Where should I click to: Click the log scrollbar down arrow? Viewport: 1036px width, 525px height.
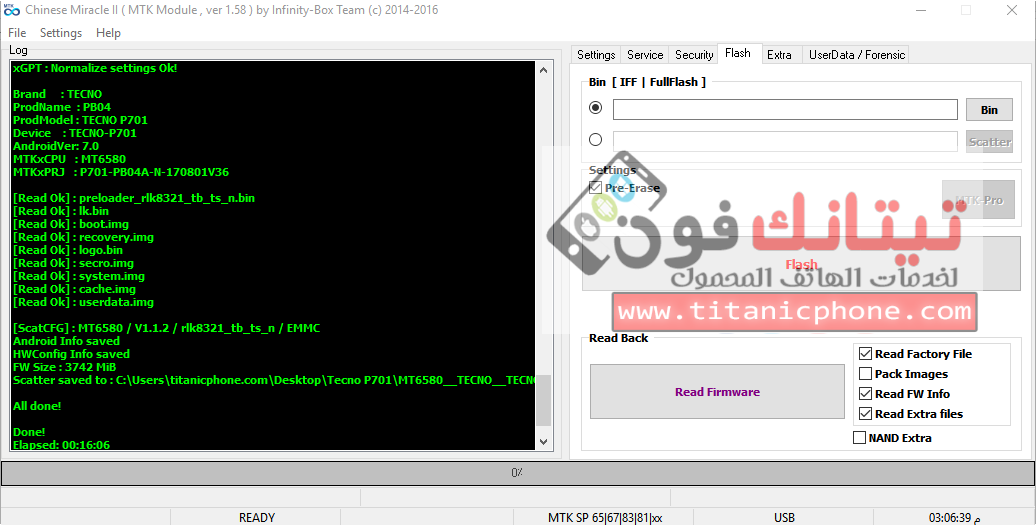[x=543, y=442]
